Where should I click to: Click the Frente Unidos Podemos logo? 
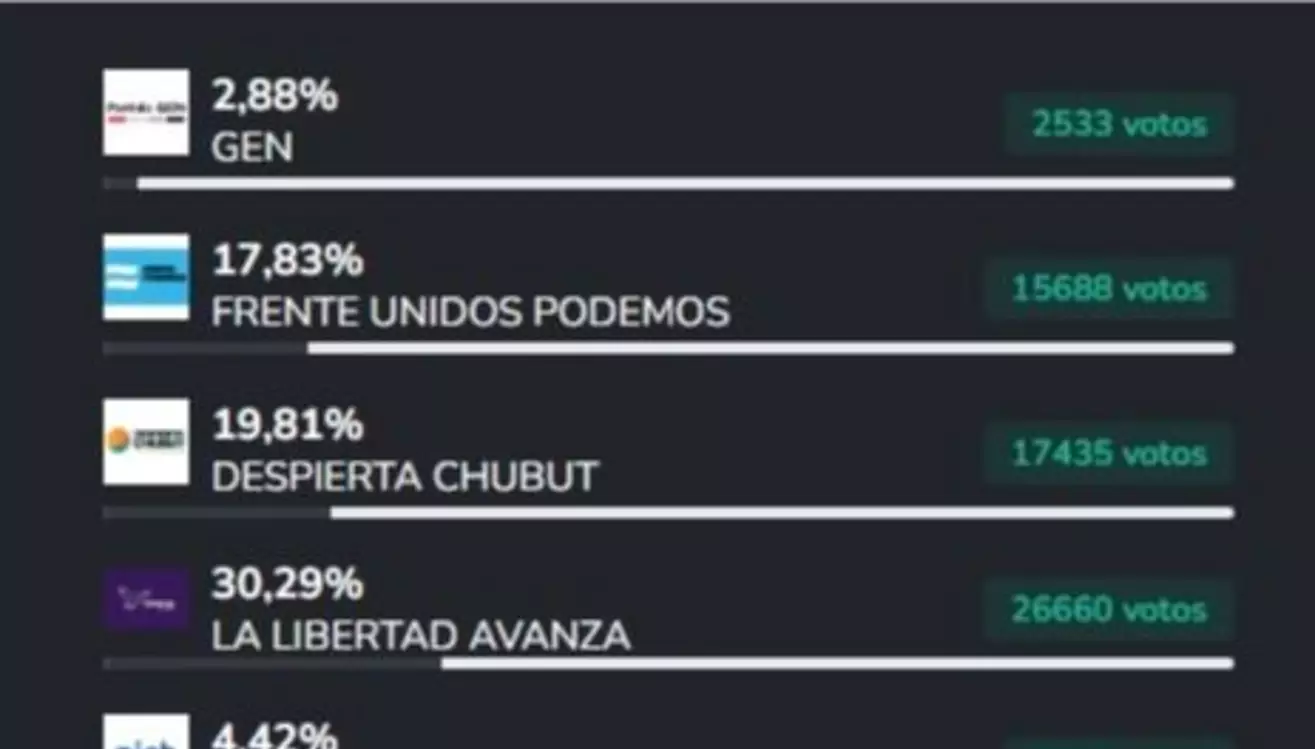coord(146,277)
